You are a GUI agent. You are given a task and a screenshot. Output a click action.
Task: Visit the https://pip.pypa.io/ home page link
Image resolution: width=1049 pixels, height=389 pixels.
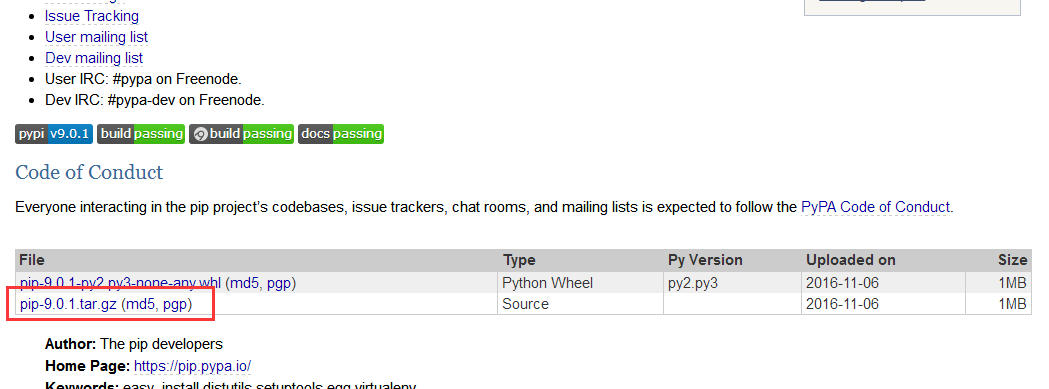point(192,366)
